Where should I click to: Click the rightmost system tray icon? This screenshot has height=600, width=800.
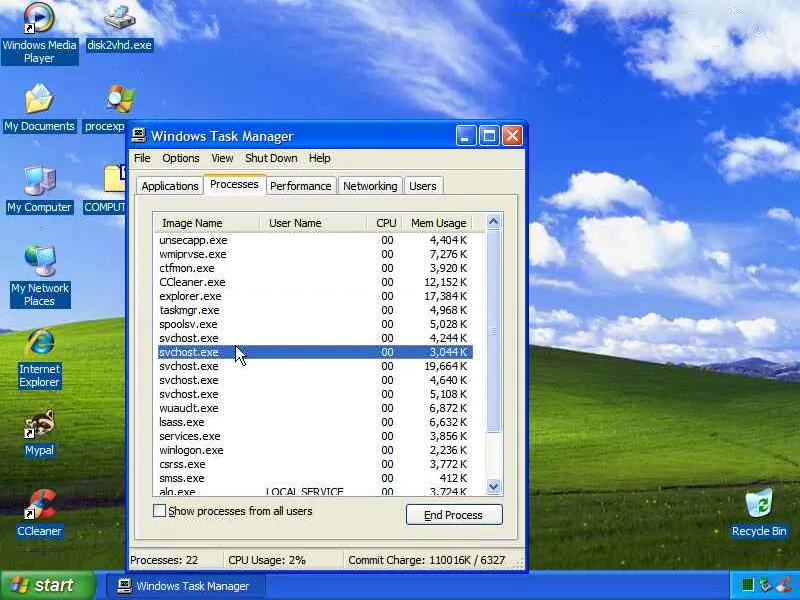pyautogui.click(x=782, y=585)
